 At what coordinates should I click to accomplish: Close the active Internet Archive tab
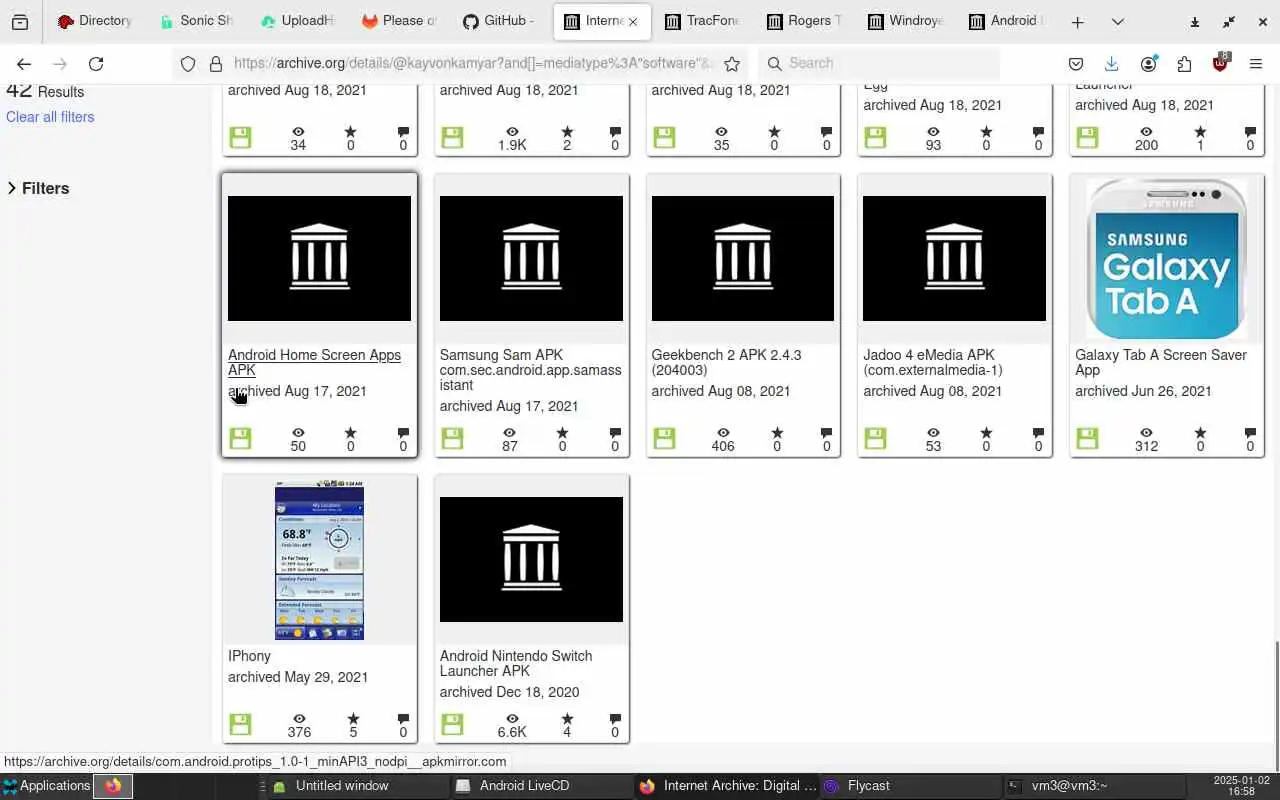(x=632, y=22)
